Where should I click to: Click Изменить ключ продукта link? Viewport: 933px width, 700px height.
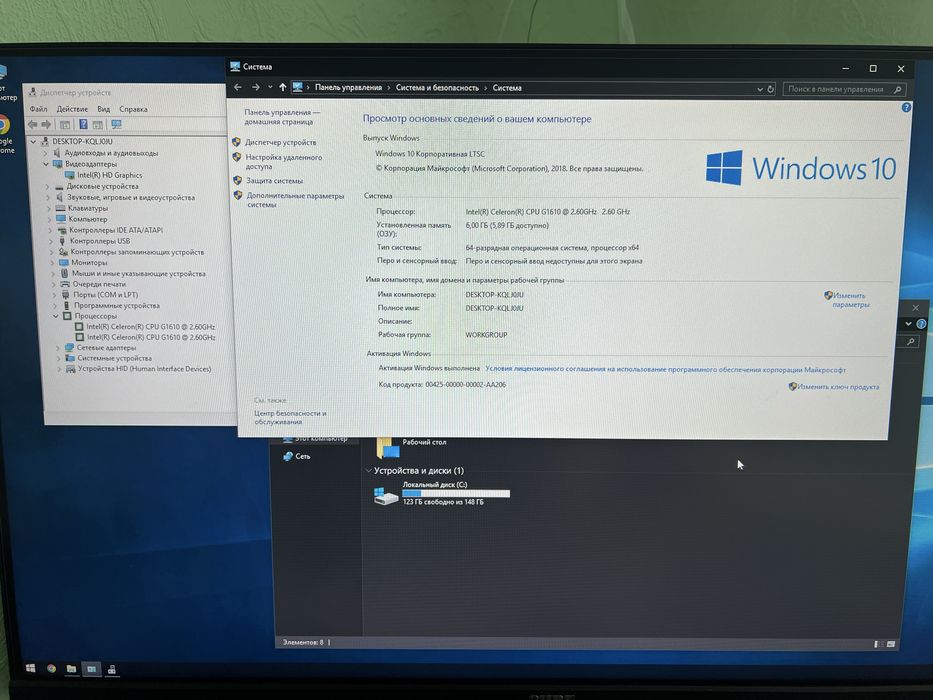tap(838, 387)
